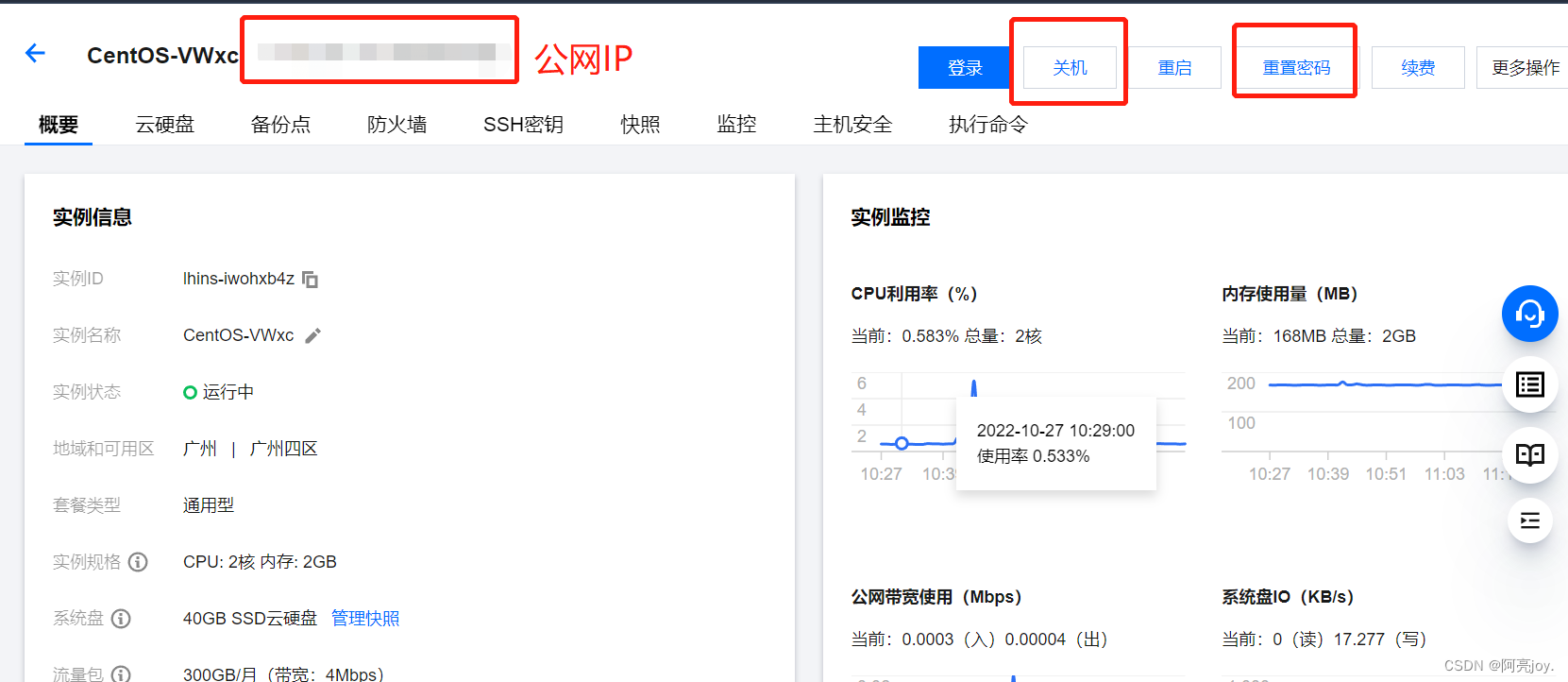Open the SSH密钥 tab

523,125
